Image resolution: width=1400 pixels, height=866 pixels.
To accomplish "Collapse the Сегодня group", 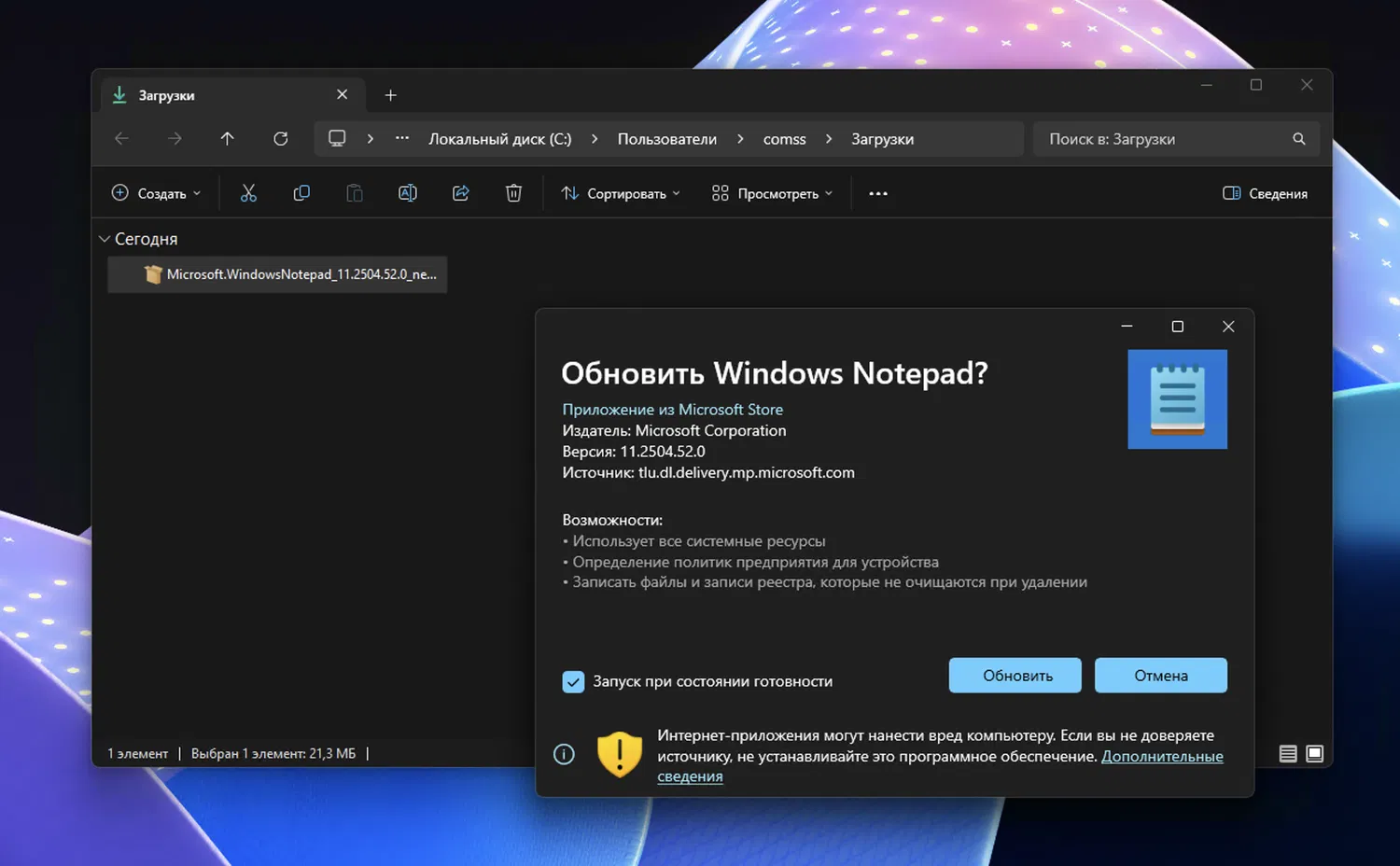I will point(105,239).
